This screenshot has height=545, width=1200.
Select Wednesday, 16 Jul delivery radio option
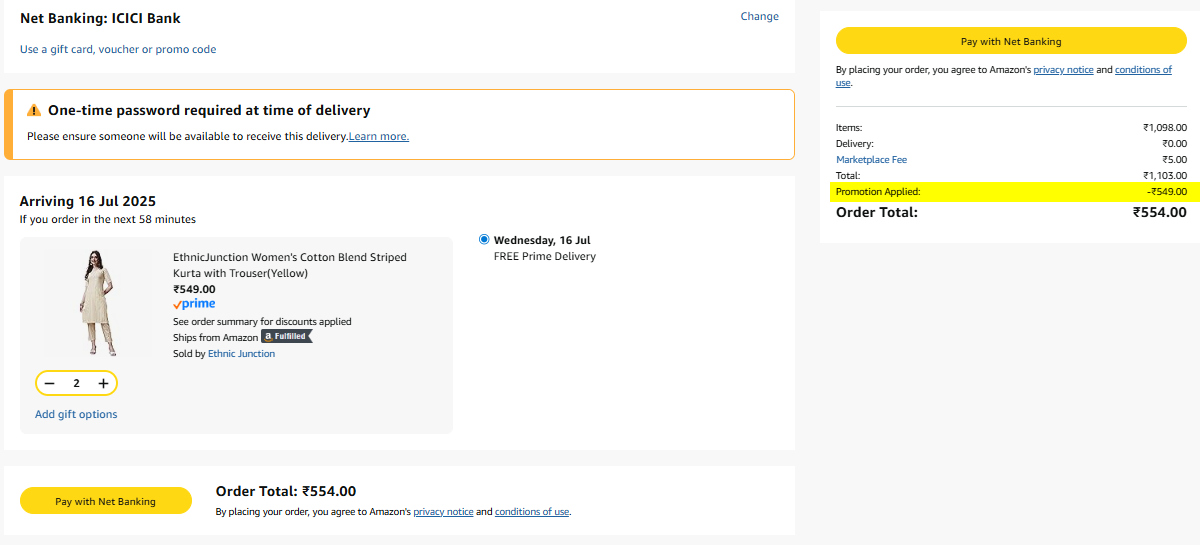[485, 240]
